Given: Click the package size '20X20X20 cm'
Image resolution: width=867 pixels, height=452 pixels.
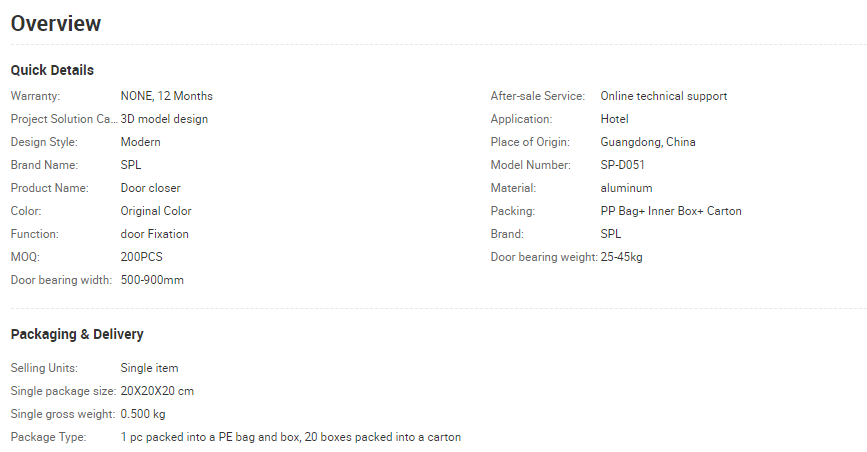Looking at the screenshot, I should (x=157, y=391).
